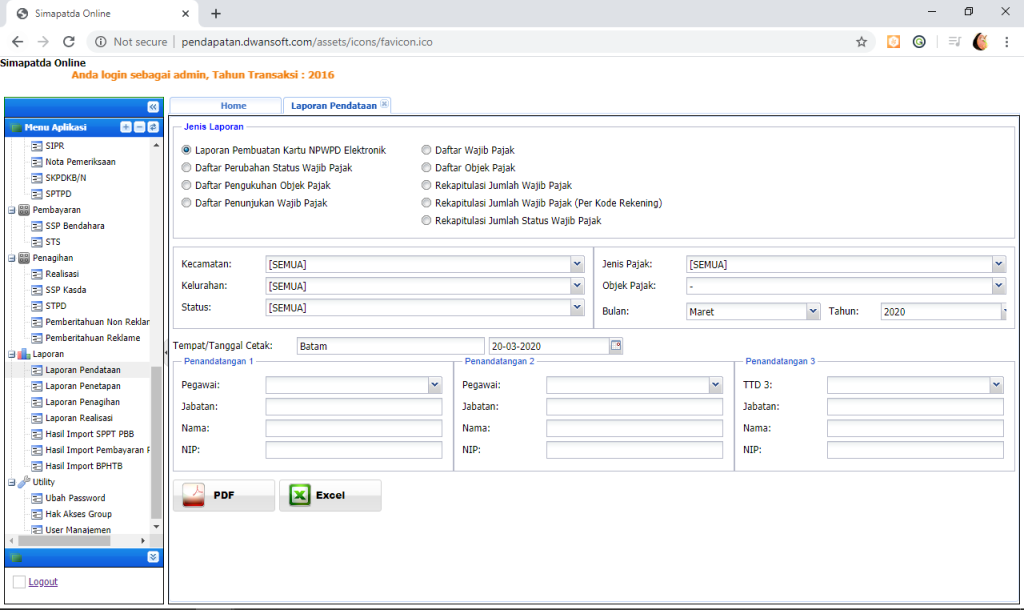Open Ubah Password utility
Screen dimensions: 1024x610
pos(75,498)
